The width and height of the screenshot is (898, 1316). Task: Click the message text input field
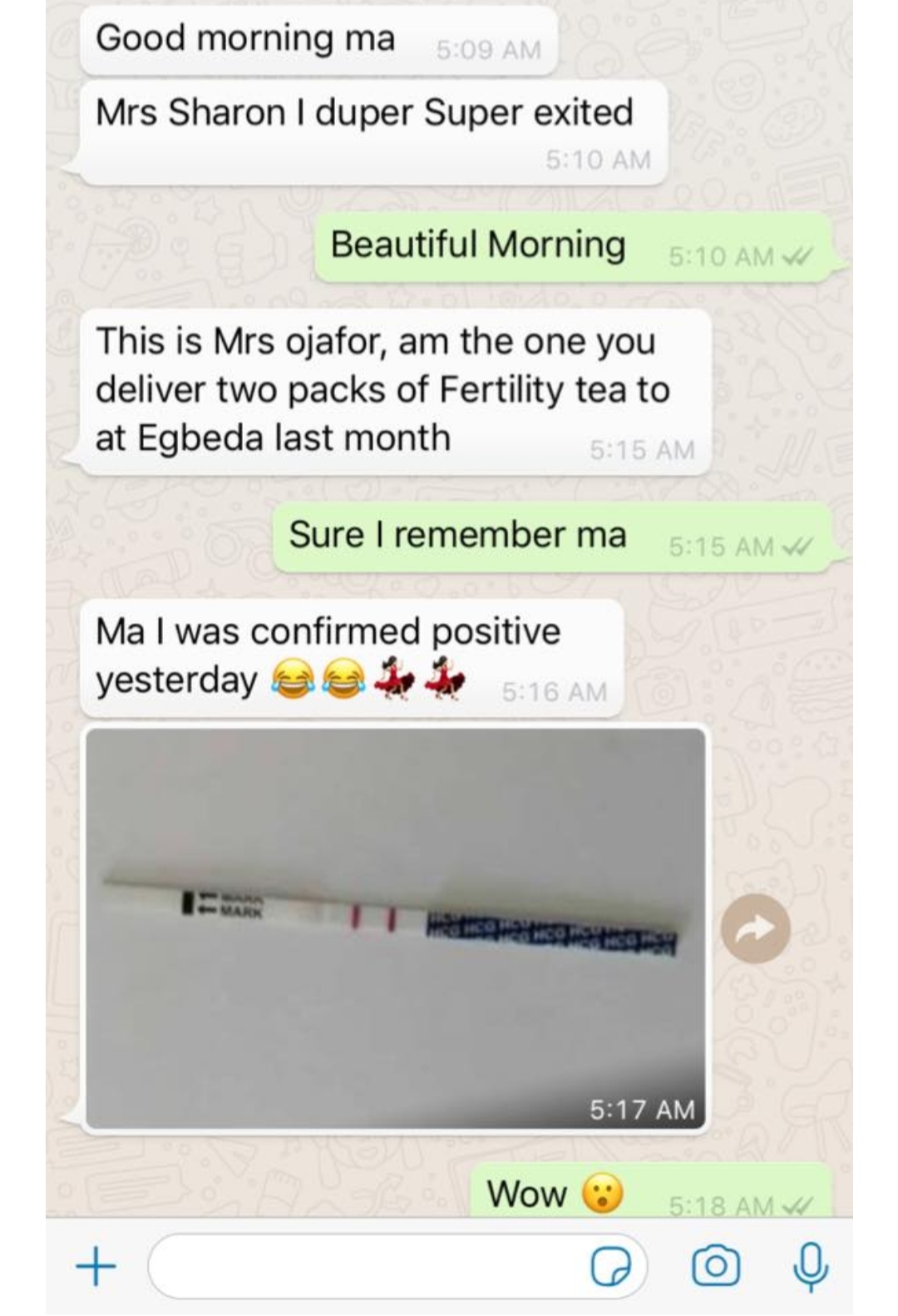[x=398, y=1266]
